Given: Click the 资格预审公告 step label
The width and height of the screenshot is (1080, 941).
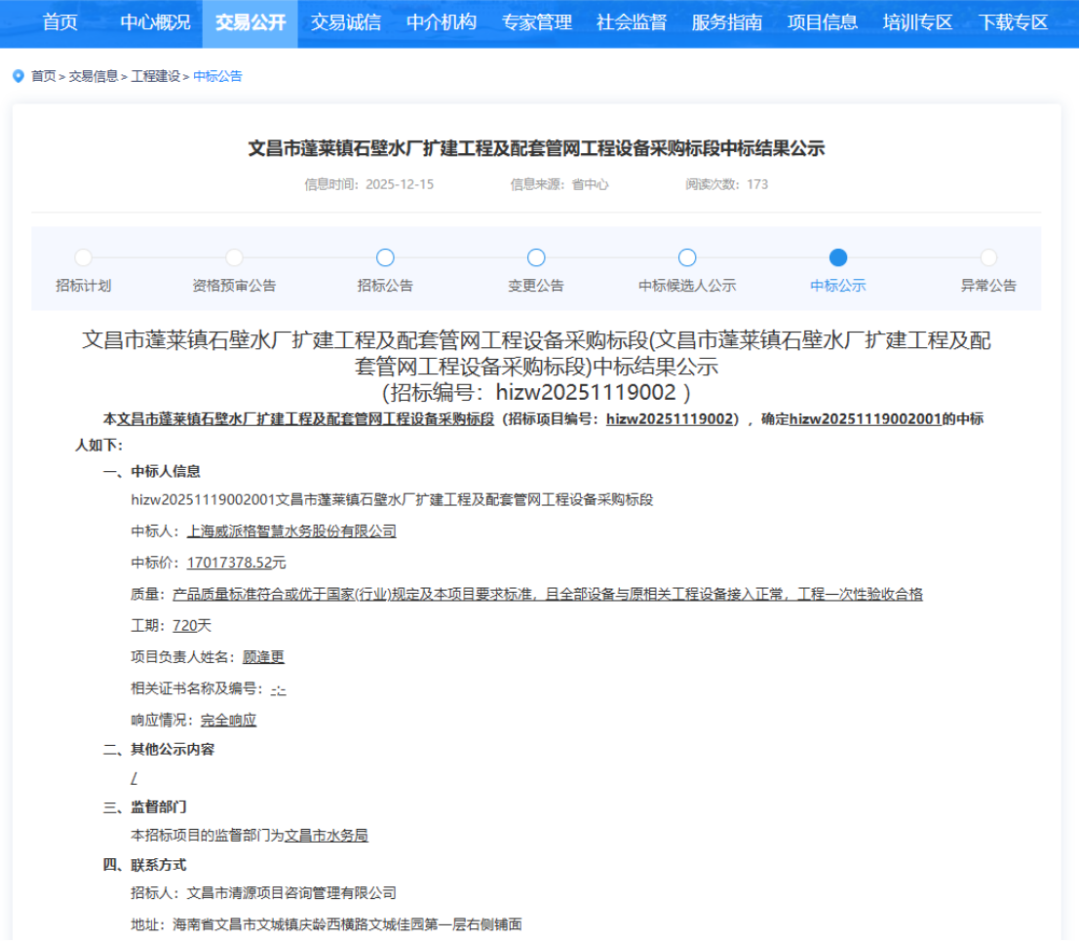Looking at the screenshot, I should click(234, 286).
